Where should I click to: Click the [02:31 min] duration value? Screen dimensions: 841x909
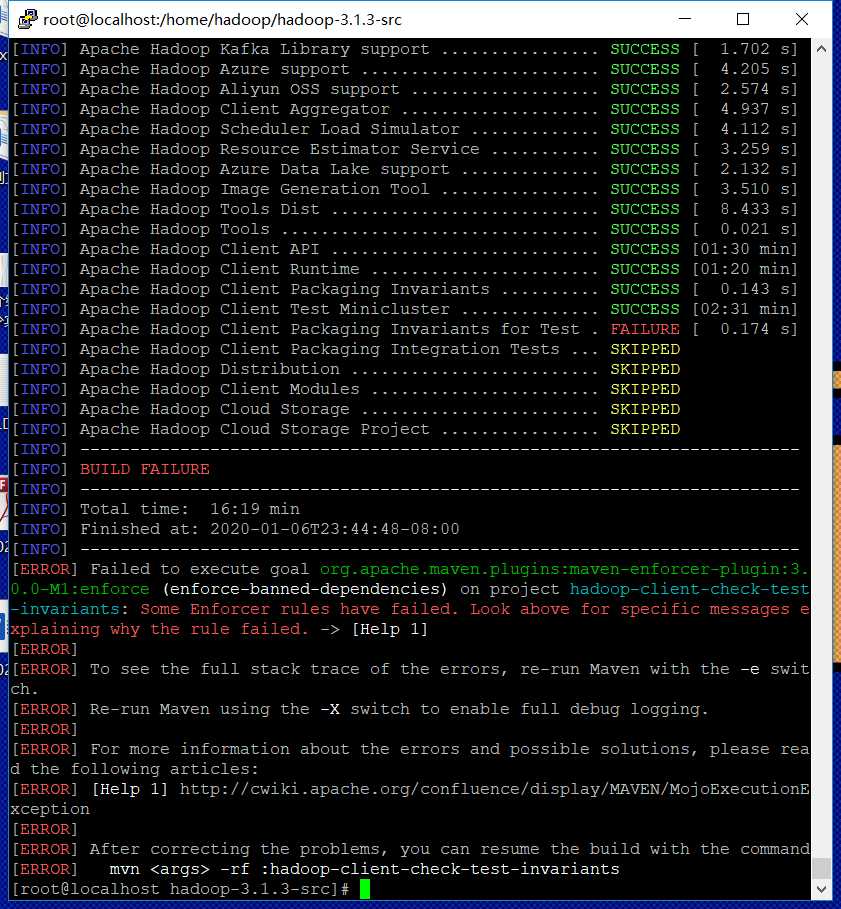[x=745, y=309]
